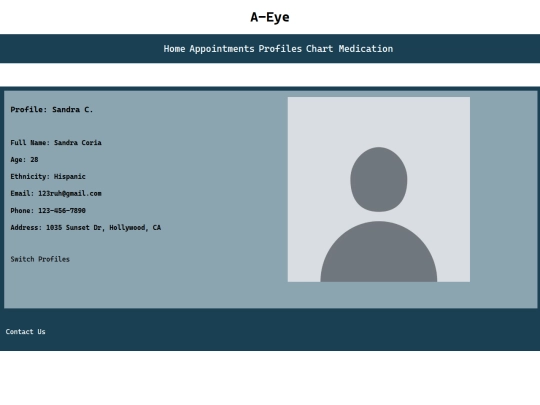Click the Phone 123-456-7890 line

(x=48, y=210)
